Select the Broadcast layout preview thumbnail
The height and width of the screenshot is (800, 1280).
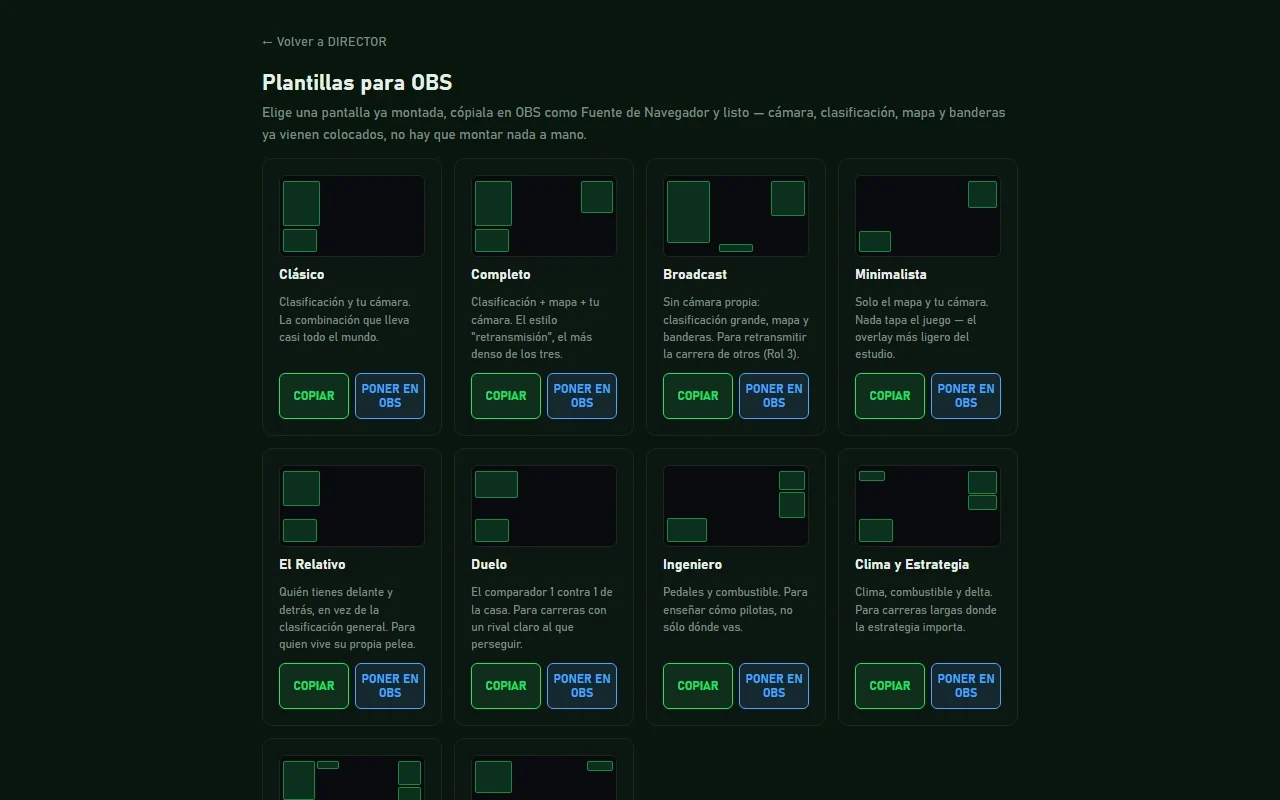736,216
